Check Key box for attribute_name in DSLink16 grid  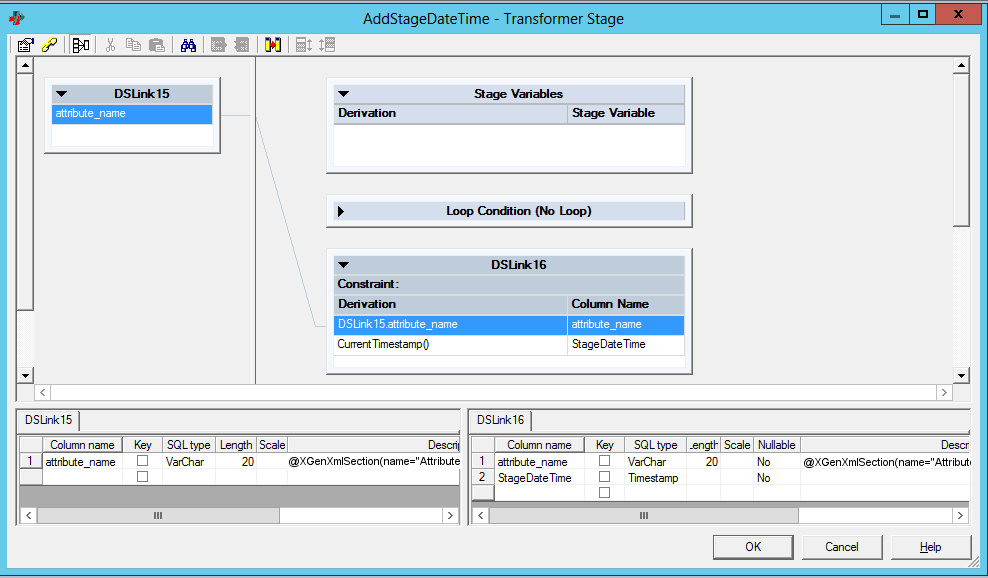click(x=604, y=461)
